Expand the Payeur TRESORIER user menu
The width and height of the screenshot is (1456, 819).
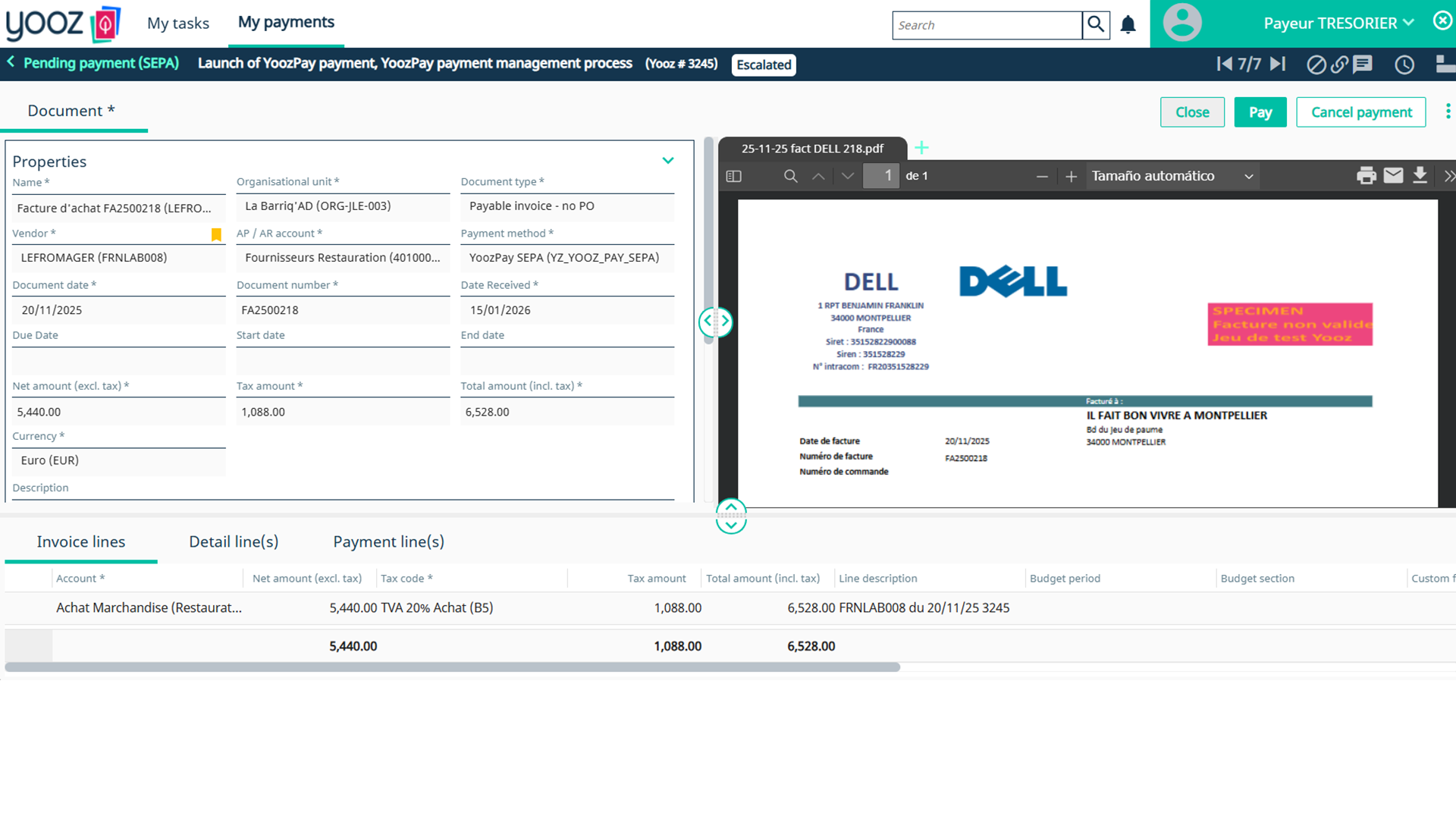[1338, 24]
